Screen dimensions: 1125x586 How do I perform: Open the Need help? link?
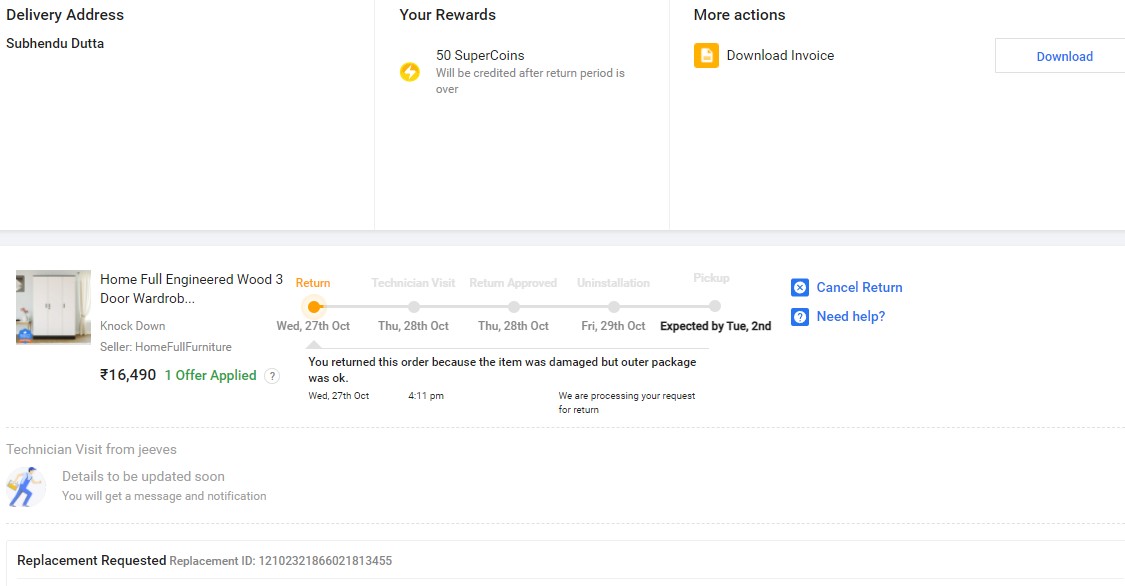click(850, 317)
